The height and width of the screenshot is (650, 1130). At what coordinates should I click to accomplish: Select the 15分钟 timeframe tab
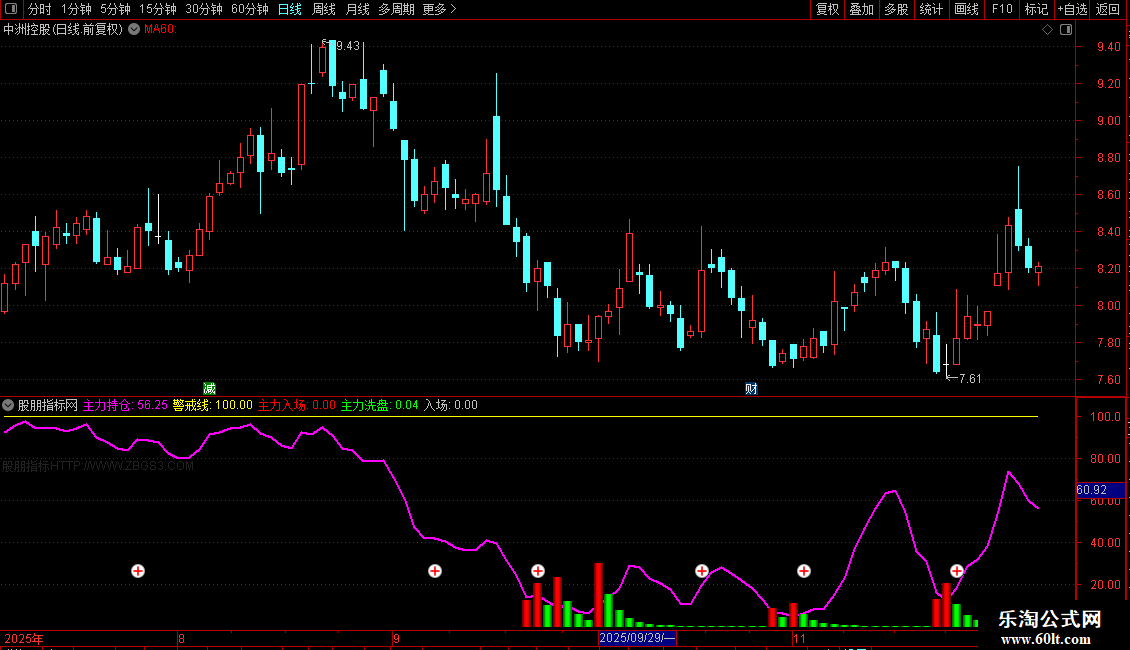tap(157, 9)
